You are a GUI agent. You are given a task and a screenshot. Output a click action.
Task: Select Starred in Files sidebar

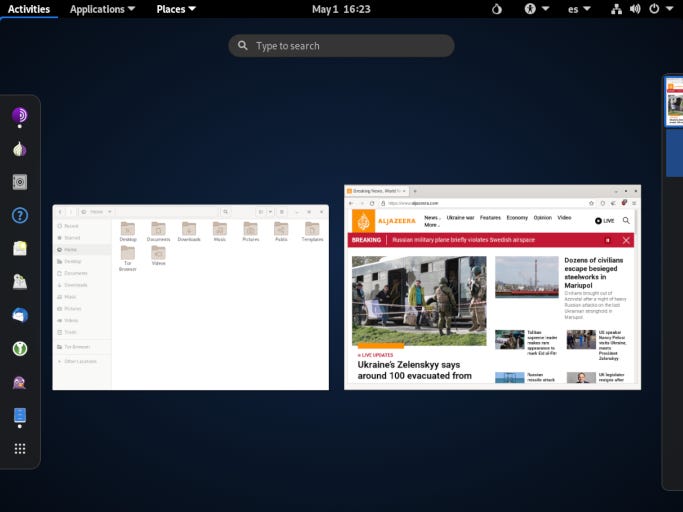72,238
